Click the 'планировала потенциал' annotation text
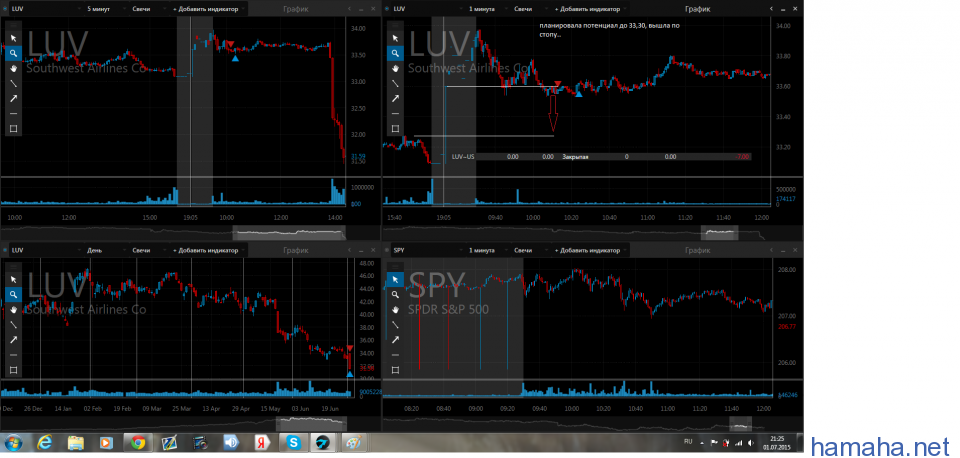The width and height of the screenshot is (960, 458). coord(609,30)
